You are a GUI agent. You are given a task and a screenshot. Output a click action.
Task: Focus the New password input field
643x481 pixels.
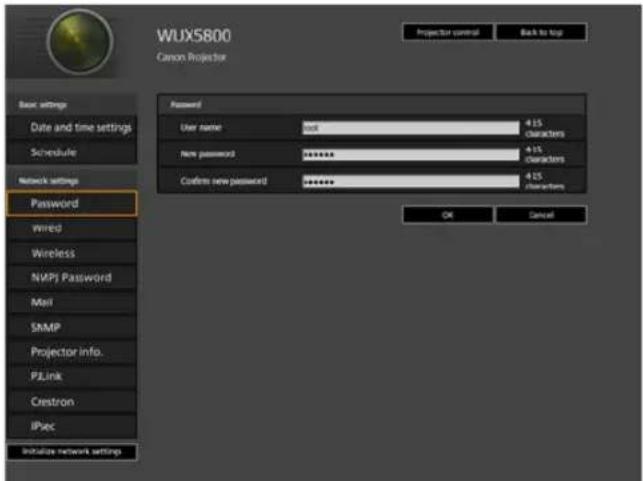click(411, 155)
